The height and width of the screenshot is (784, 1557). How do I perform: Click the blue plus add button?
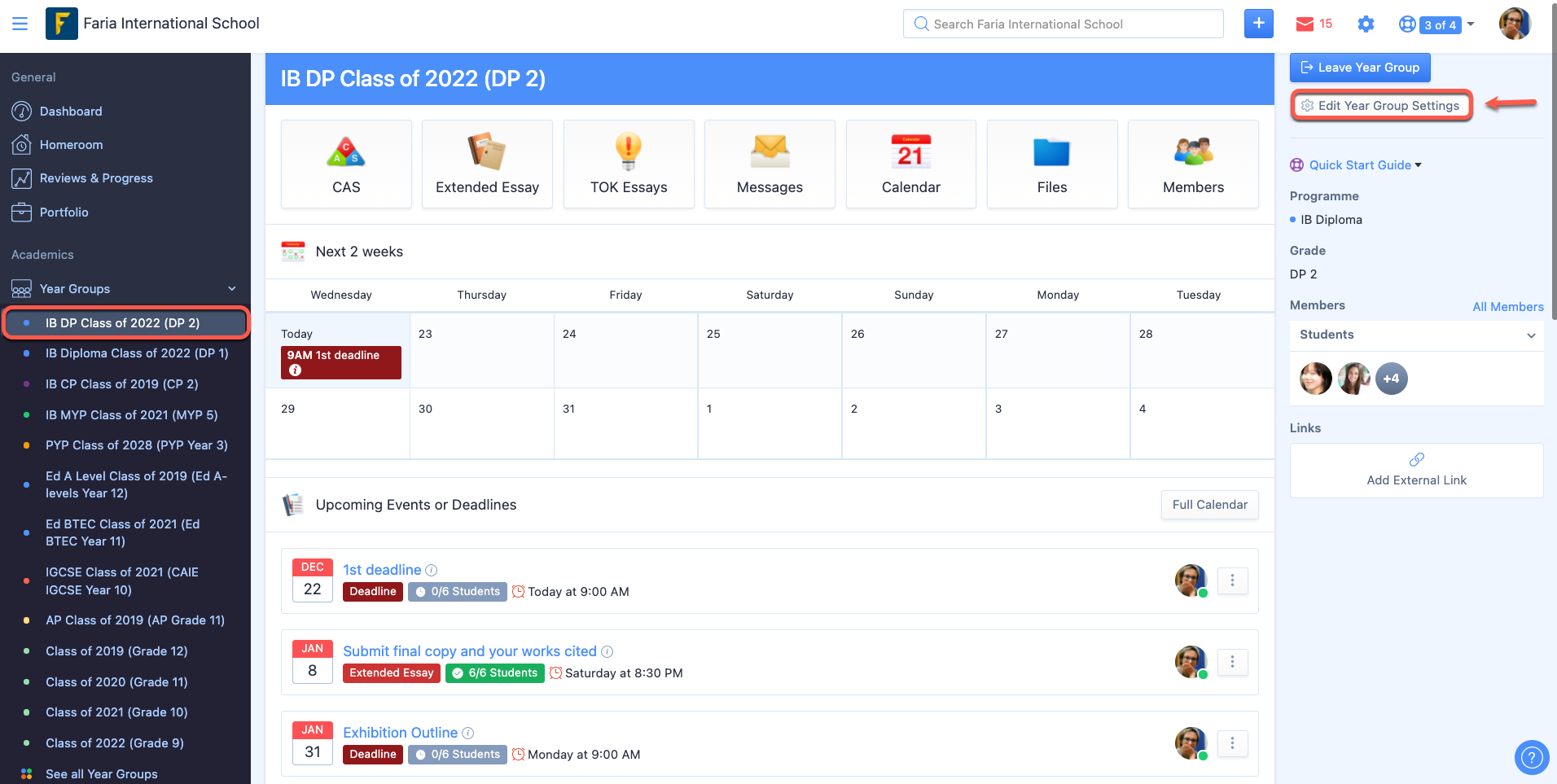pyautogui.click(x=1258, y=24)
